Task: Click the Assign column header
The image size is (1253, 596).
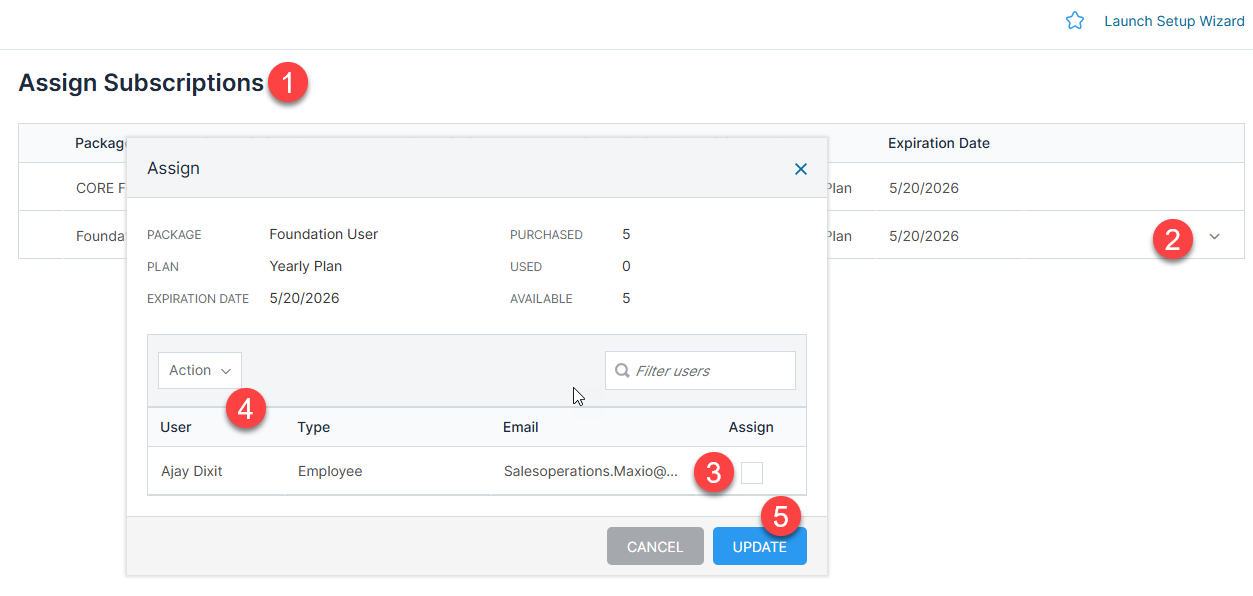Action: tap(751, 427)
